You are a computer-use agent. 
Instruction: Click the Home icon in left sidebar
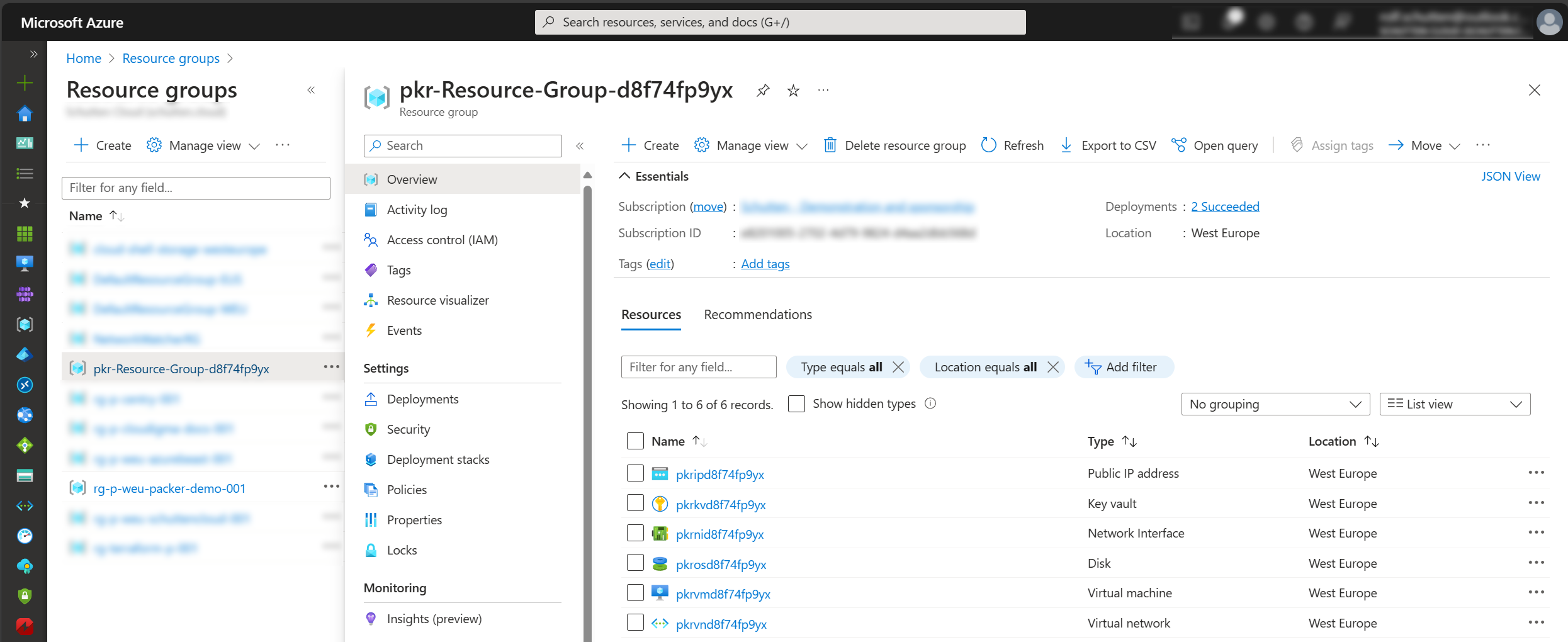pos(25,114)
